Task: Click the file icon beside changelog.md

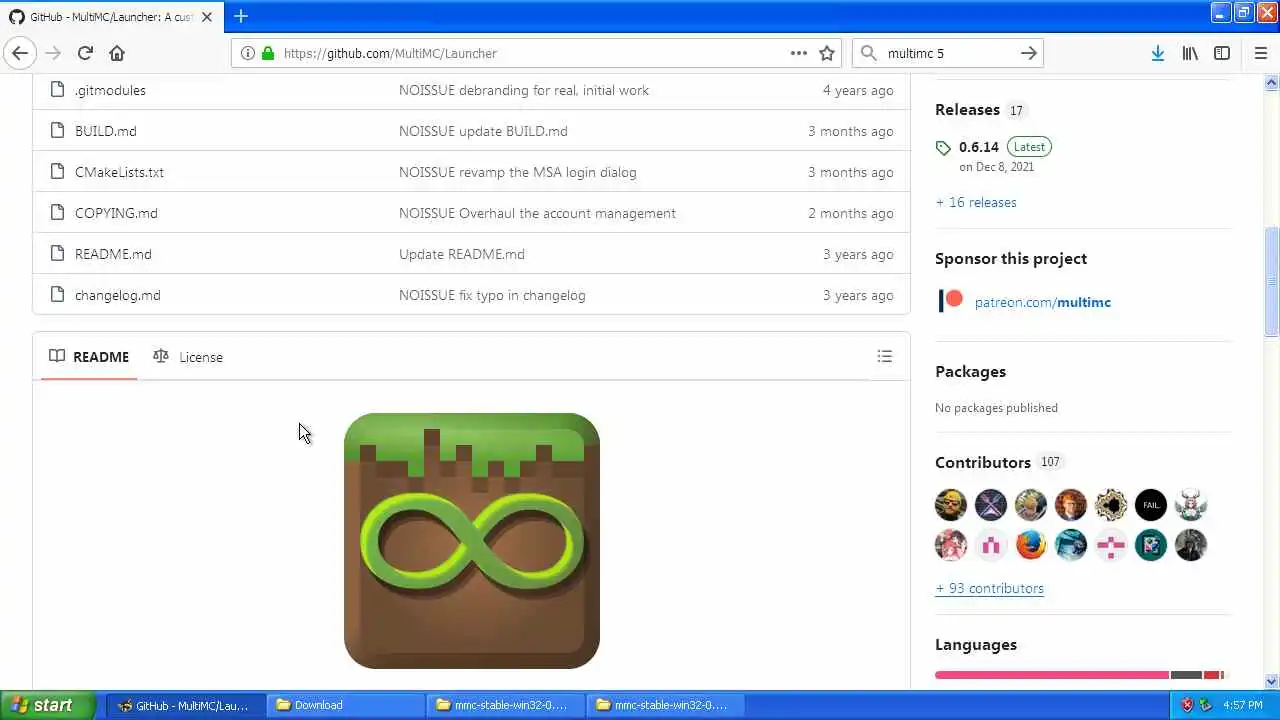Action: click(57, 295)
